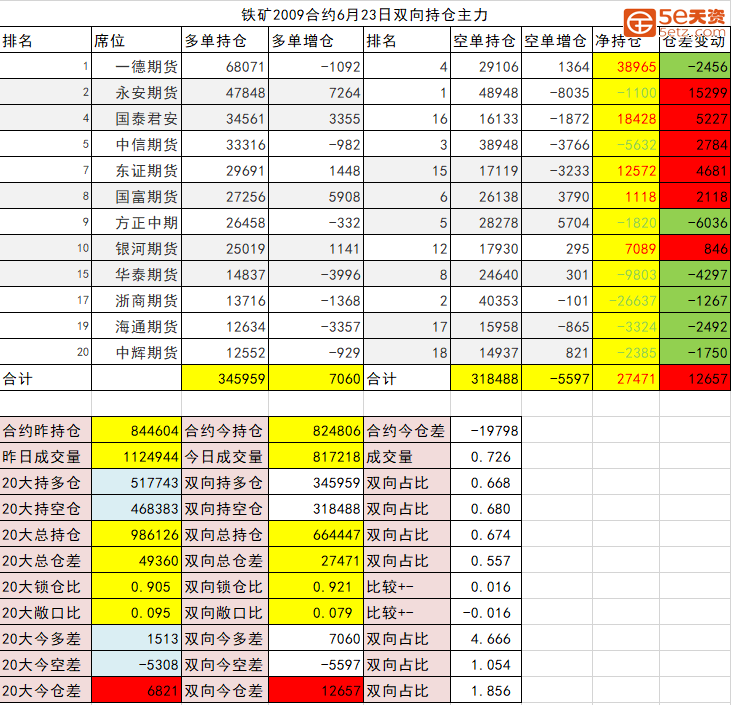Image resolution: width=731 pixels, height=705 pixels.
Task: Click top-20 total holdings value 986126
Action: [136, 535]
